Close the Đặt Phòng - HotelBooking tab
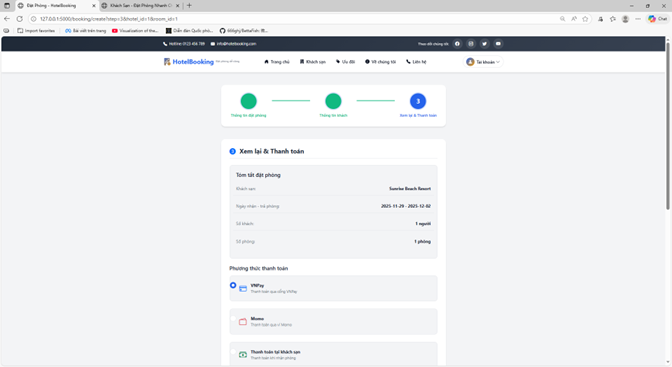The image size is (672, 367). point(94,6)
